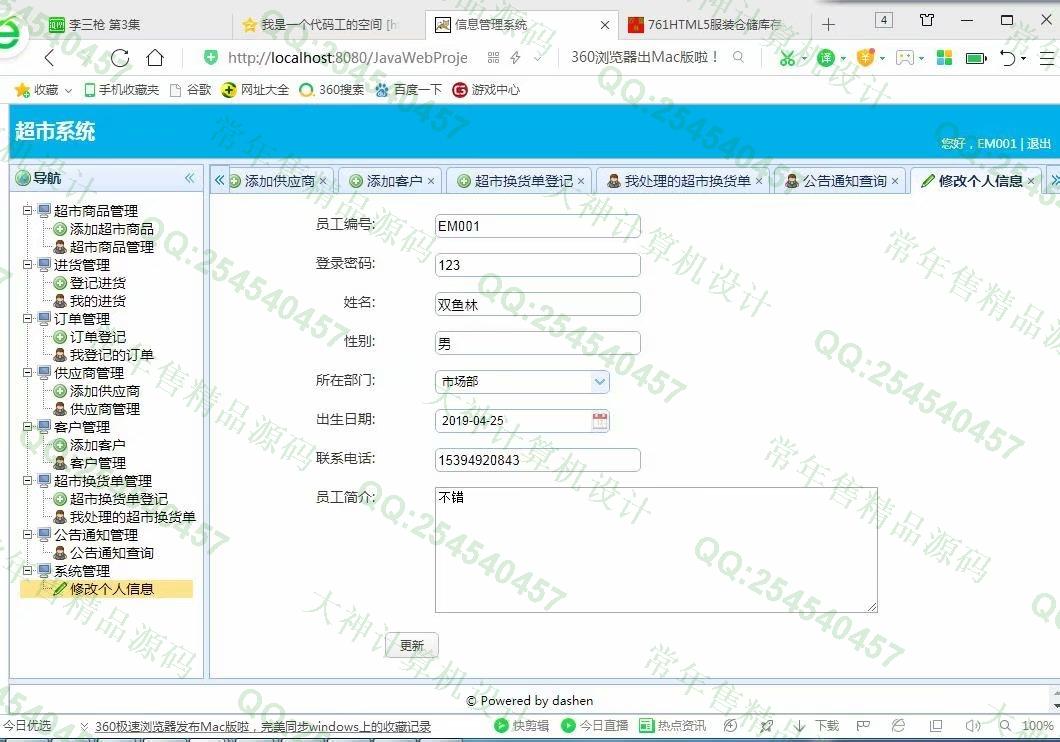The width and height of the screenshot is (1060, 742).
Task: Open the undo closed-tab arrow icon
Action: (1007, 58)
